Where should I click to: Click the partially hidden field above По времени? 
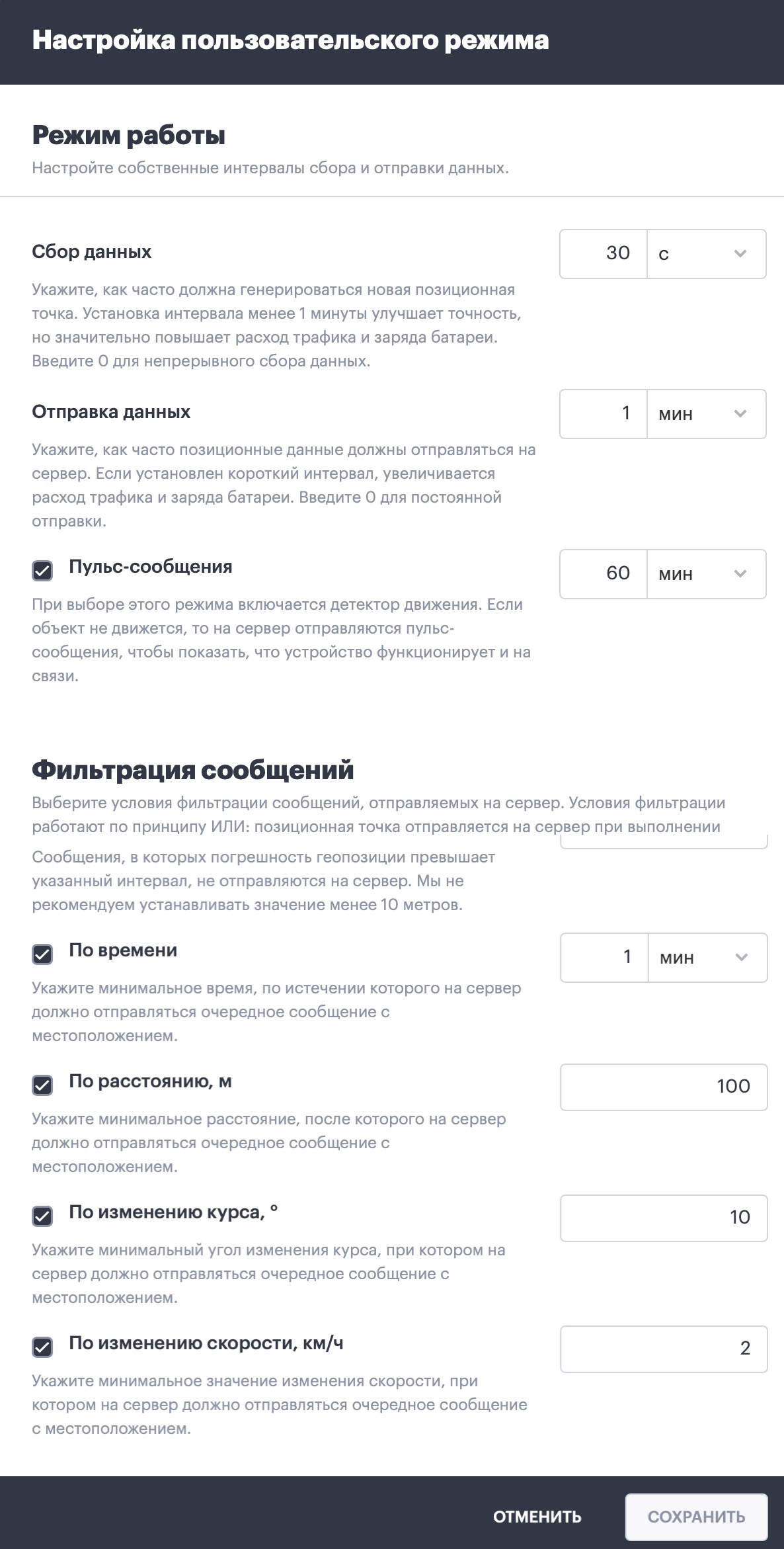coord(663,843)
